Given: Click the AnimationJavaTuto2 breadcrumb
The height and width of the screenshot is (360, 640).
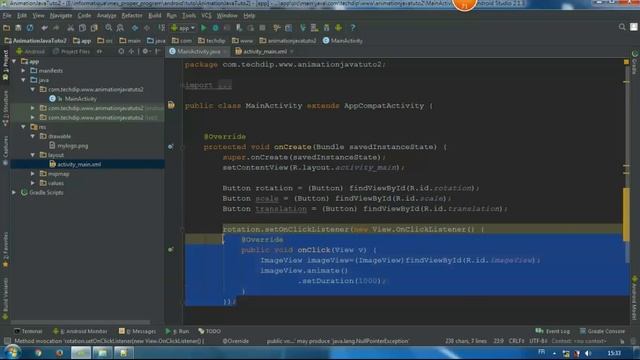Looking at the screenshot, I should pyautogui.click(x=35, y=41).
